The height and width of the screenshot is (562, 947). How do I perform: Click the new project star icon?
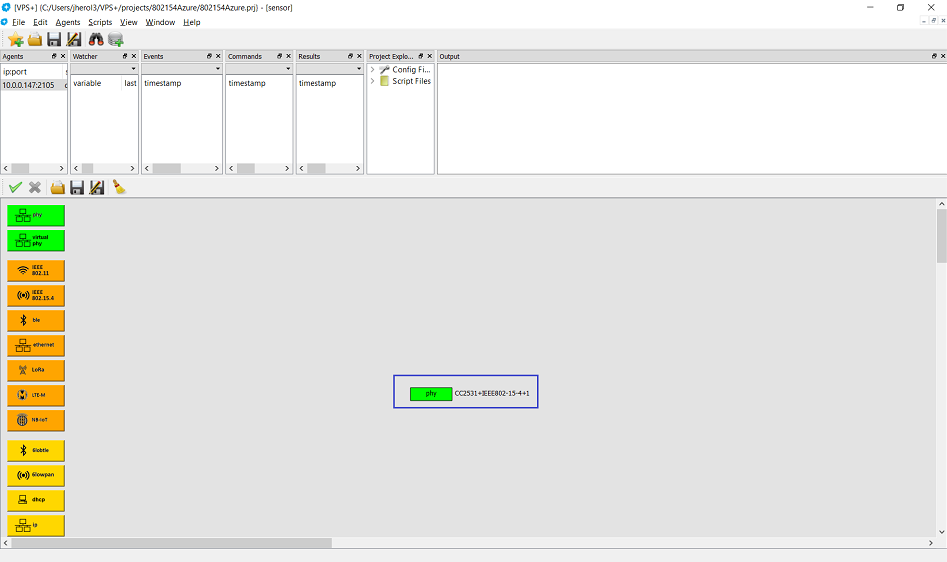[15, 39]
